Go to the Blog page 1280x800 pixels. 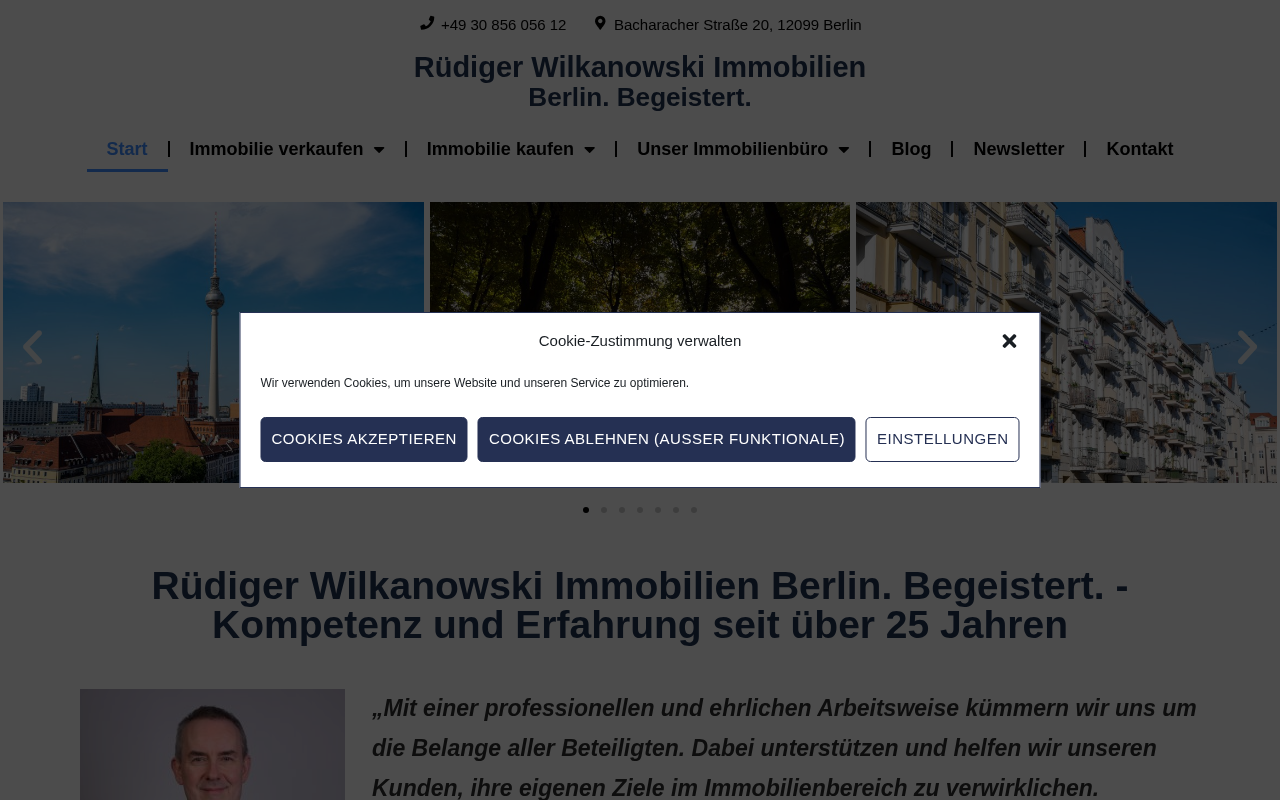911,149
